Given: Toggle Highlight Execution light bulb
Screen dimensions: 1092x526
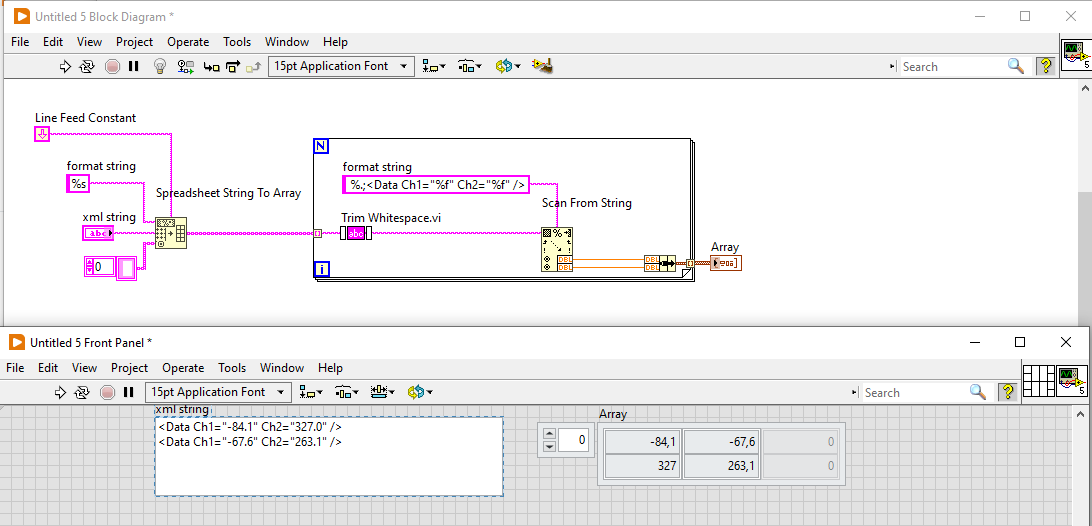Looking at the screenshot, I should (x=160, y=67).
